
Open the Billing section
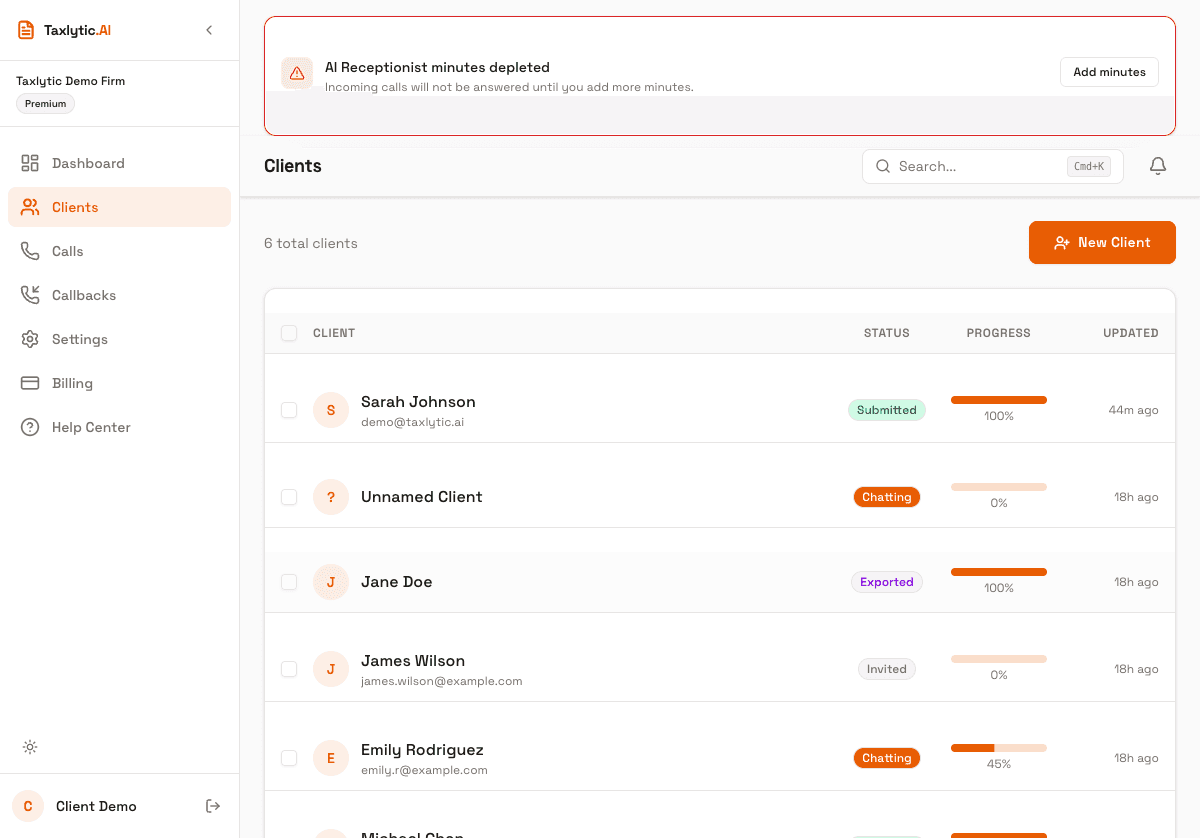click(x=71, y=383)
